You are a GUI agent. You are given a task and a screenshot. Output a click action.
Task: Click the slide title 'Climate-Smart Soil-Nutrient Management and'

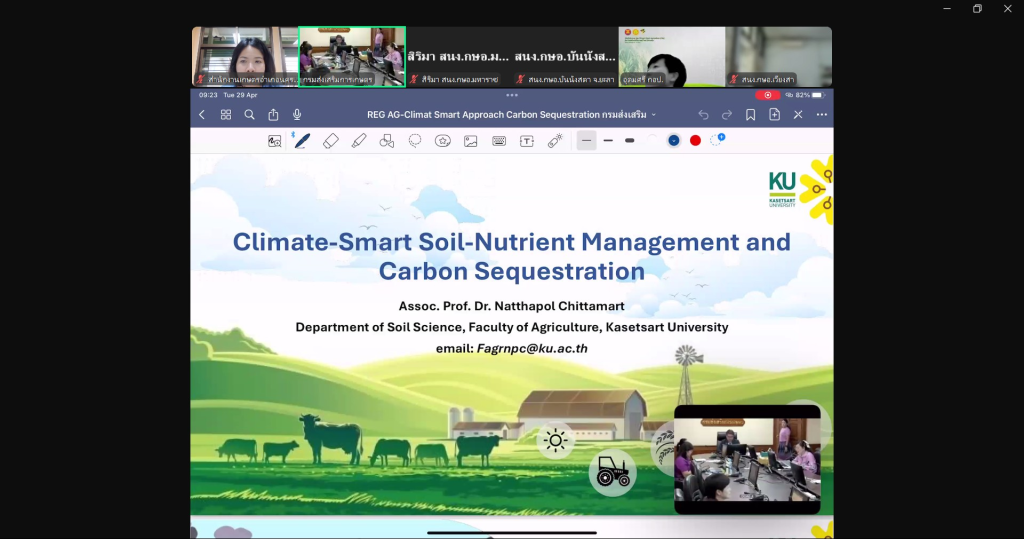tap(511, 242)
